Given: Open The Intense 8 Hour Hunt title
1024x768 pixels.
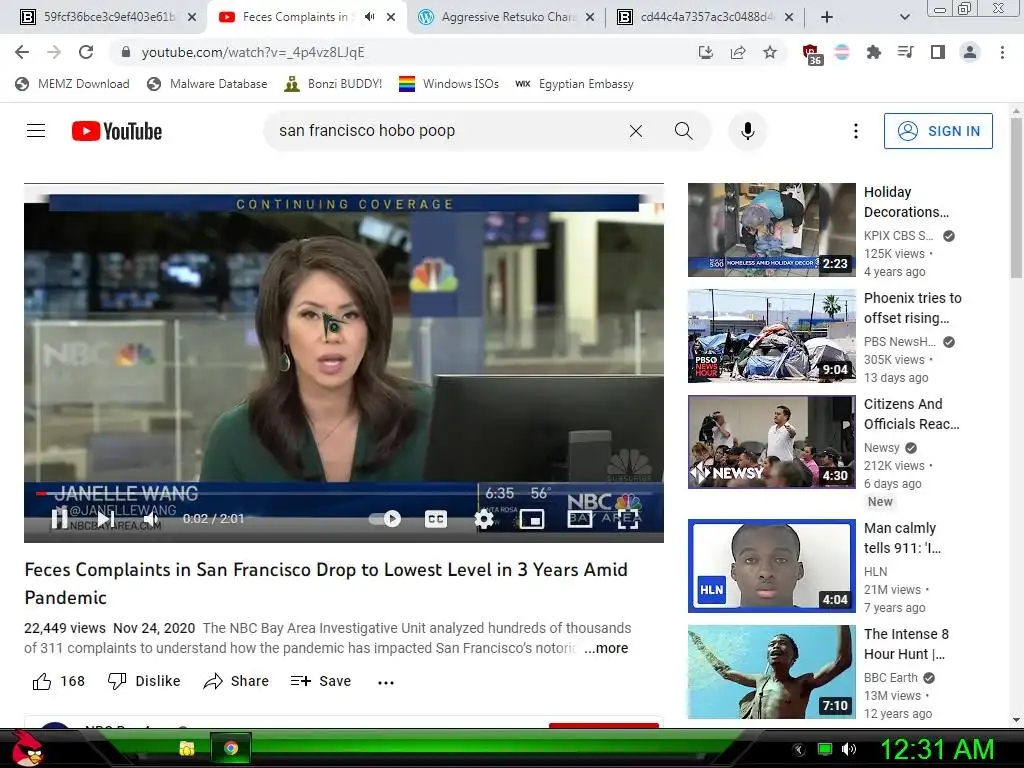Looking at the screenshot, I should coord(906,644).
